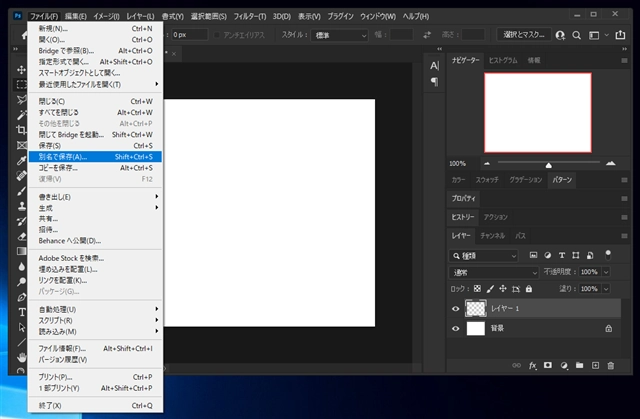Choose 新規(N)... menu item

96,29
